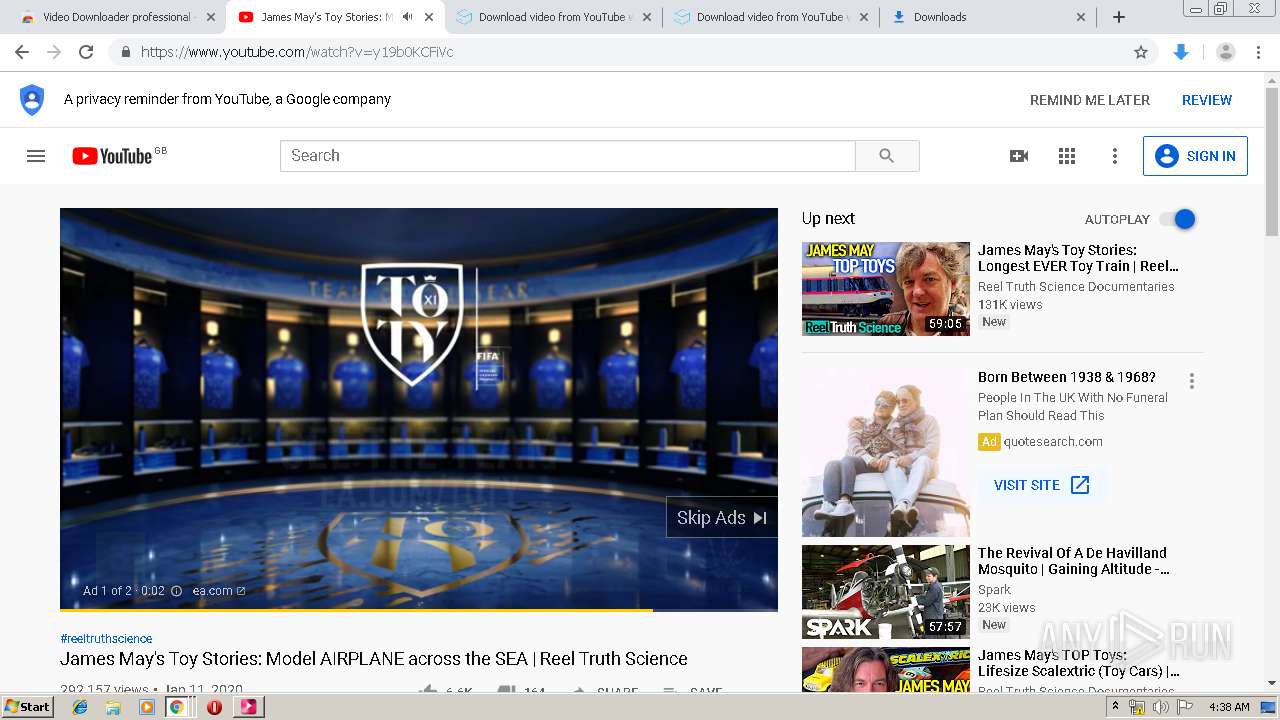Open Chrome's three-dot menu
1280x720 pixels.
click(1259, 52)
